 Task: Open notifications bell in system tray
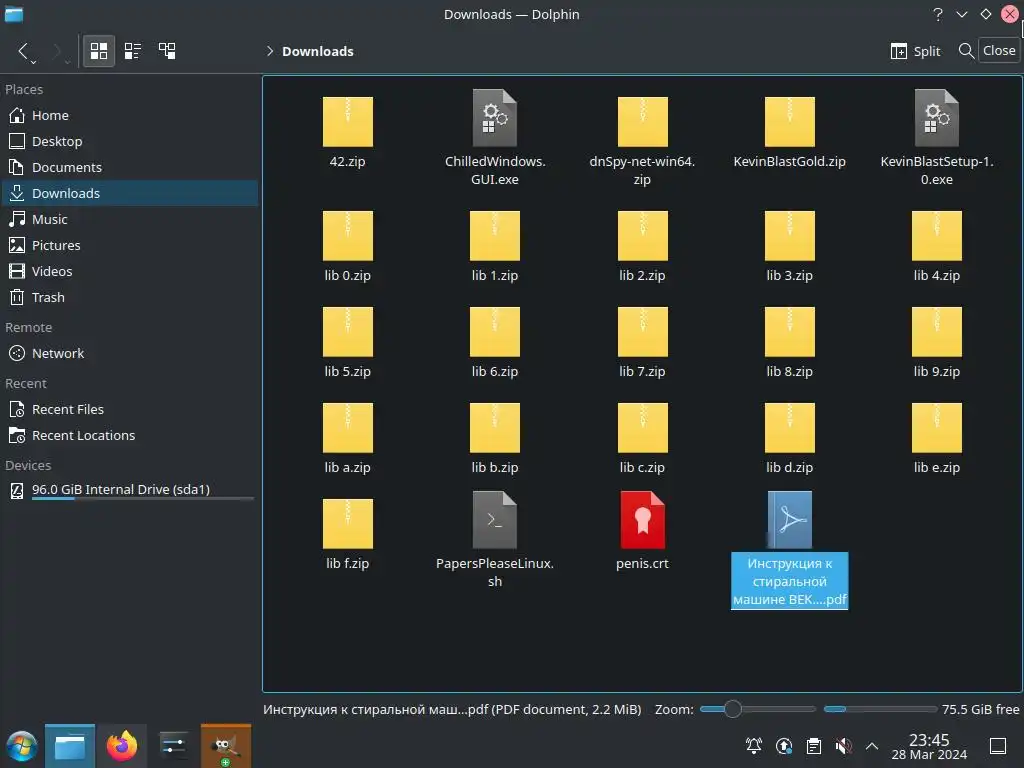(754, 746)
